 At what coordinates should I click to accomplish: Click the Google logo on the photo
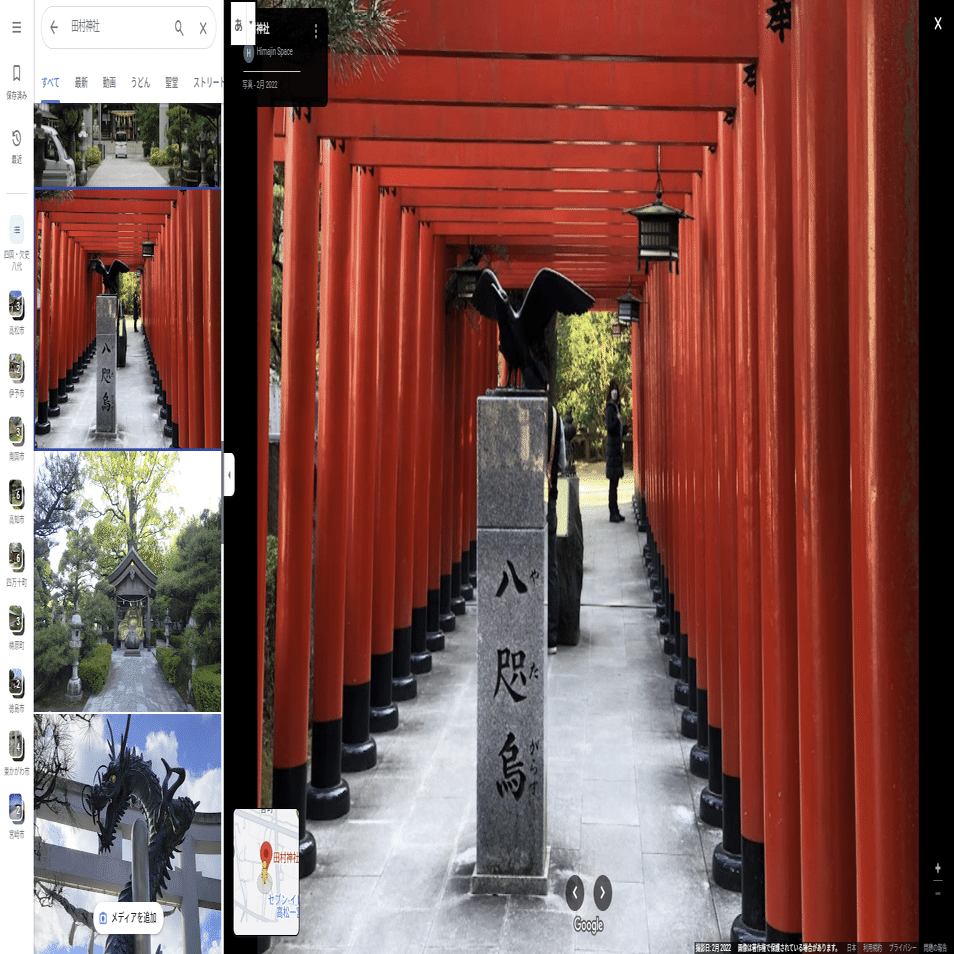(588, 925)
